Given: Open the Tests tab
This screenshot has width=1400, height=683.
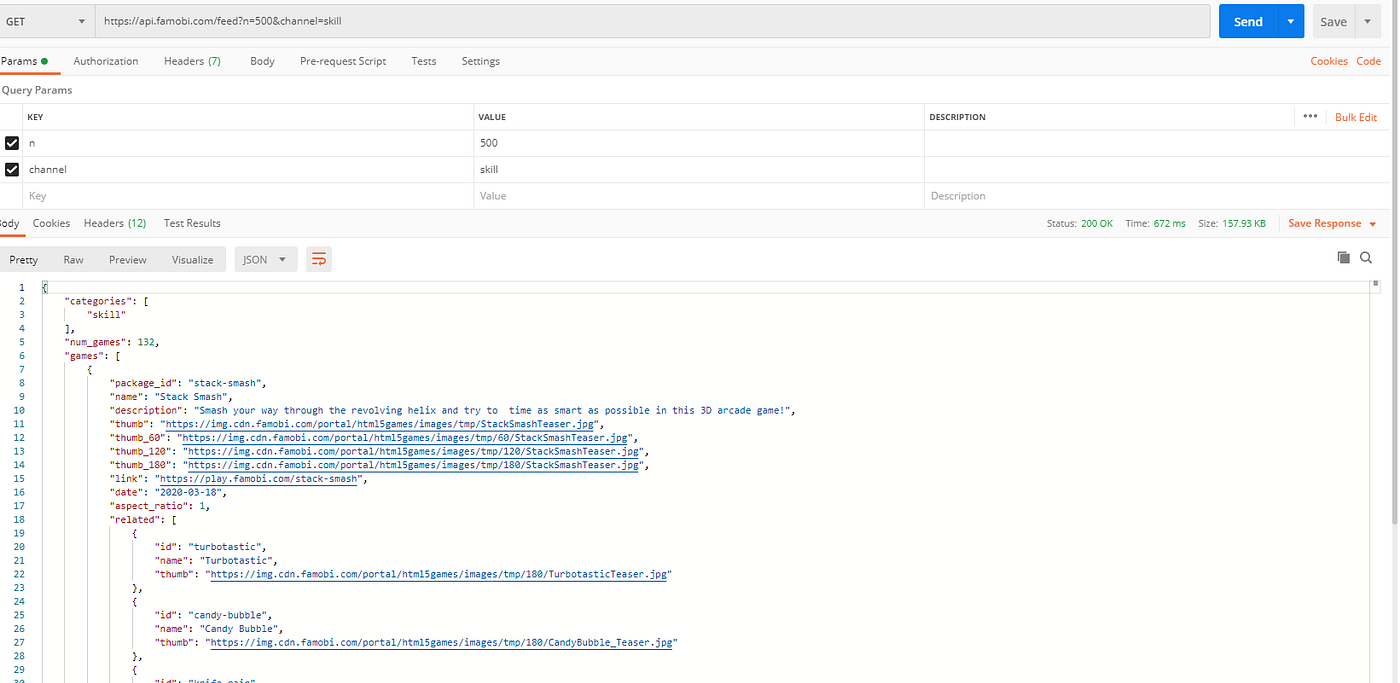Looking at the screenshot, I should coord(424,61).
